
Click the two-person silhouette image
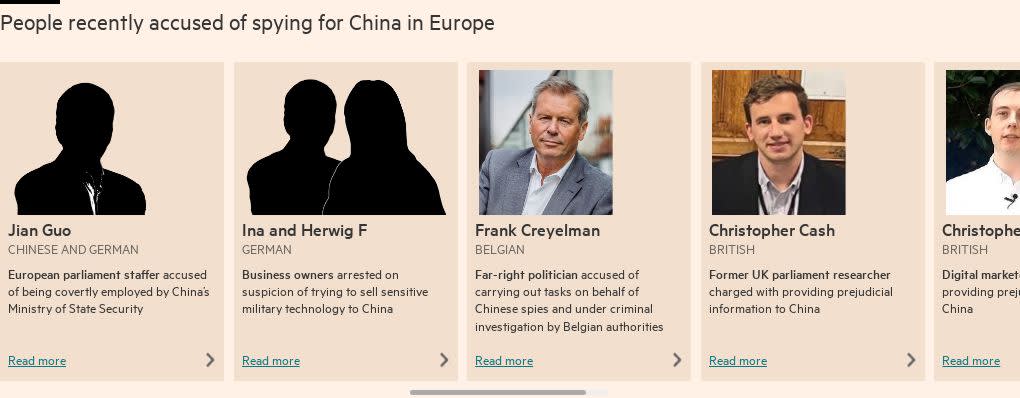(x=346, y=147)
